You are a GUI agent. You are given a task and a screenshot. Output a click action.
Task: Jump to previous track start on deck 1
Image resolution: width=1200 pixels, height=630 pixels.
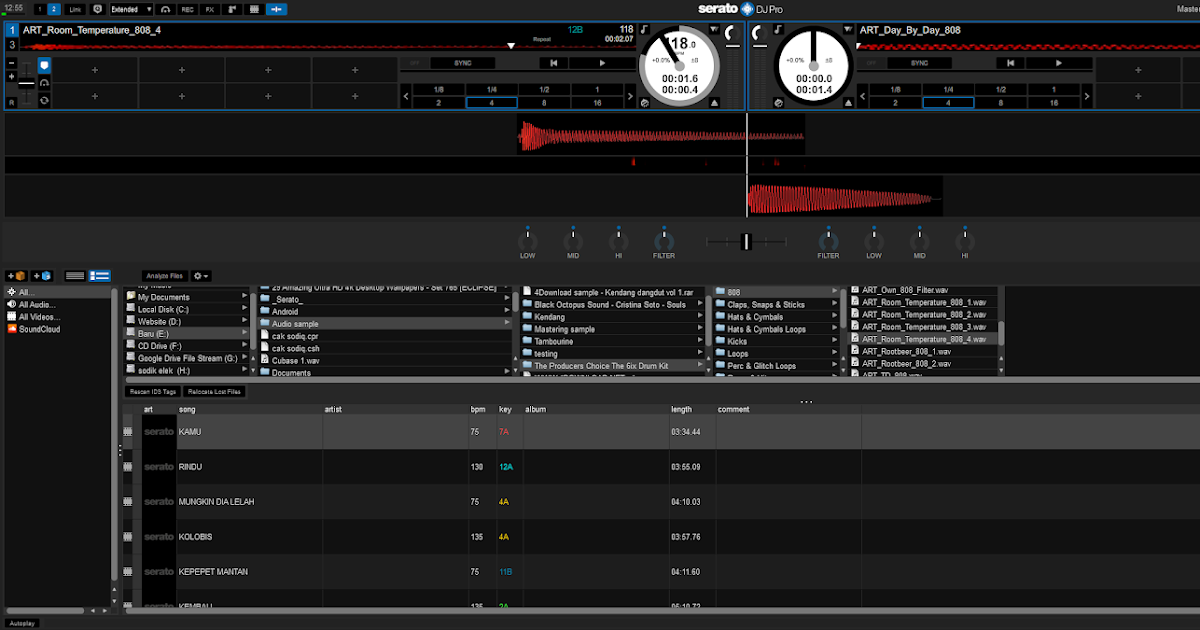click(x=553, y=63)
